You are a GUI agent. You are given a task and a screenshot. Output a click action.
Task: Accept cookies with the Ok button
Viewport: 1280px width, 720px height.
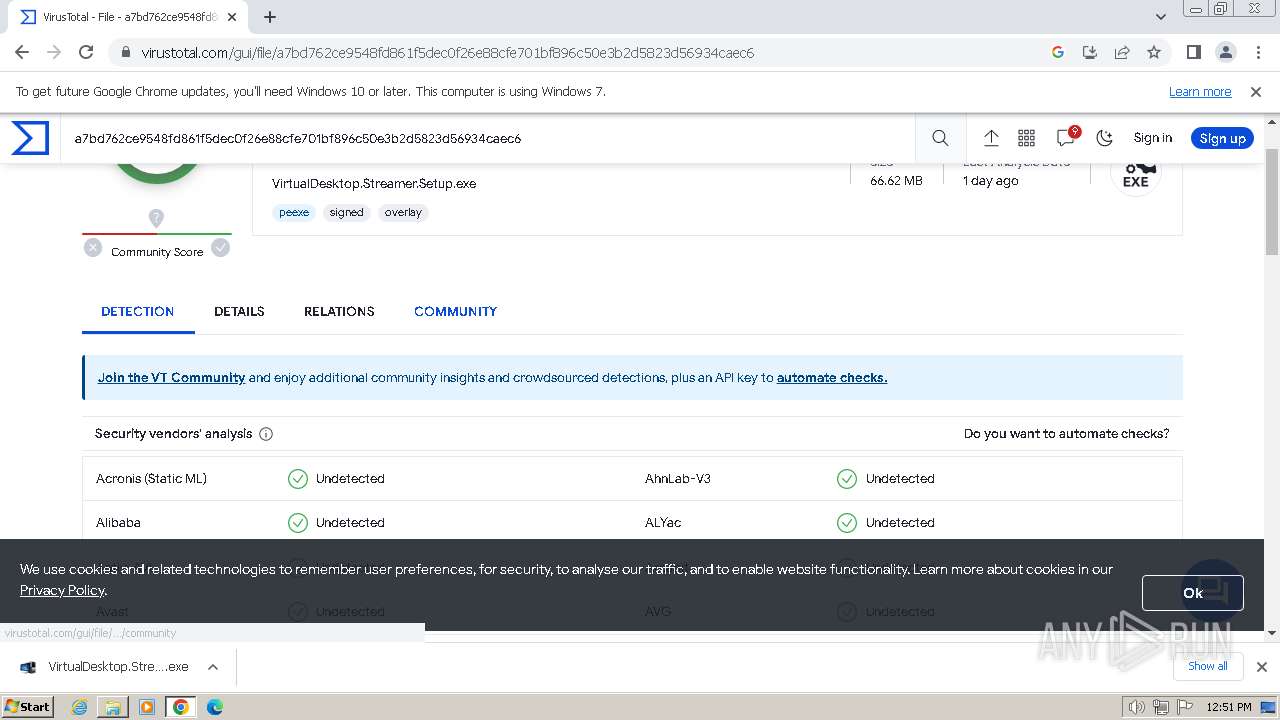coord(1193,593)
